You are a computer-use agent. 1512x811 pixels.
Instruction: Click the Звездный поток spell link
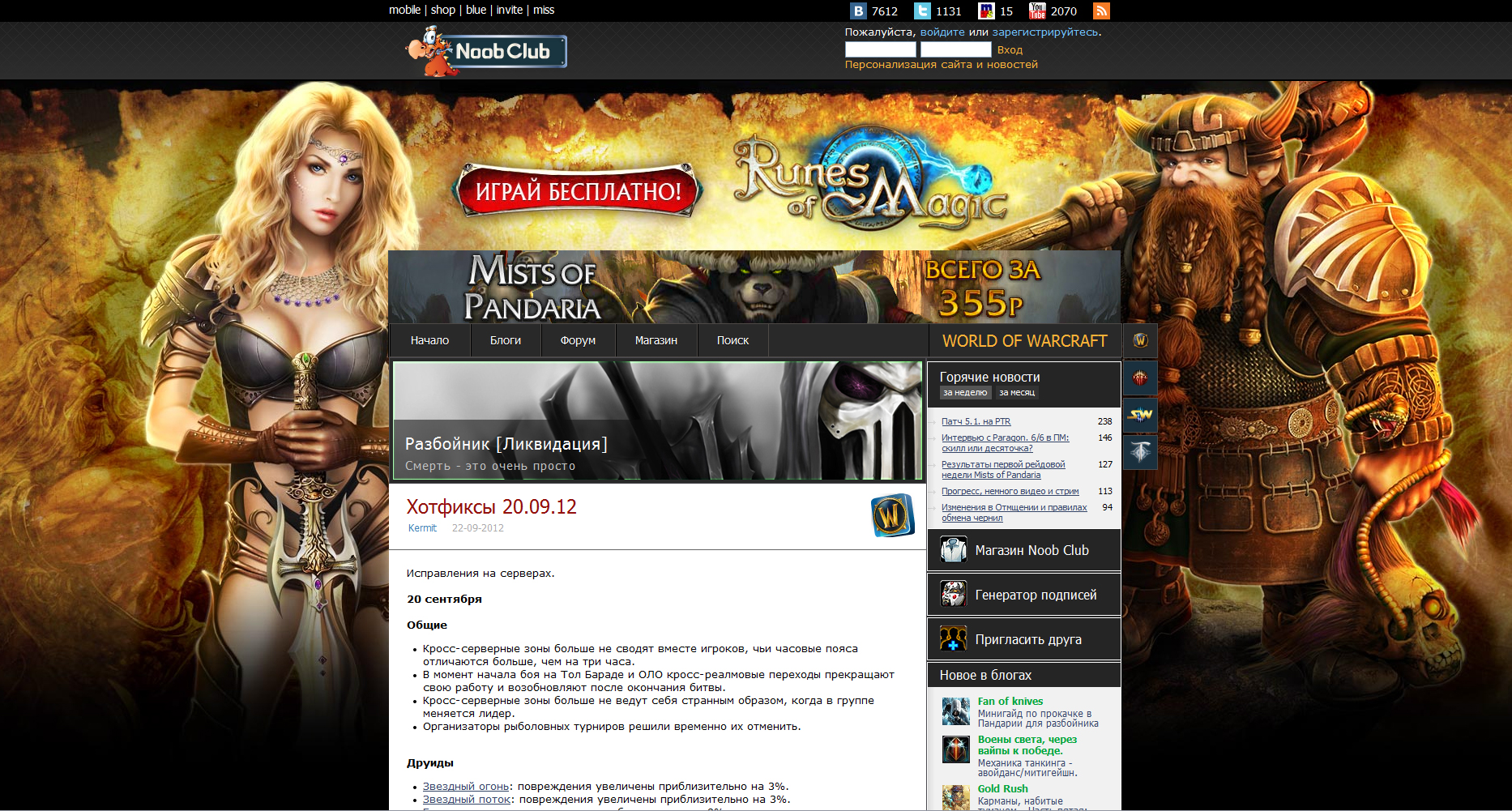pos(467,800)
